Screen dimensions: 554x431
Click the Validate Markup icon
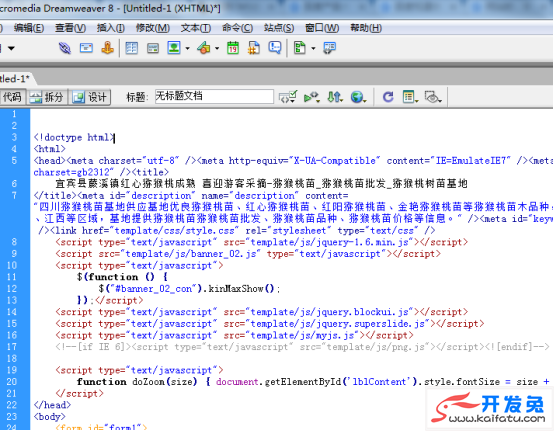pos(312,96)
